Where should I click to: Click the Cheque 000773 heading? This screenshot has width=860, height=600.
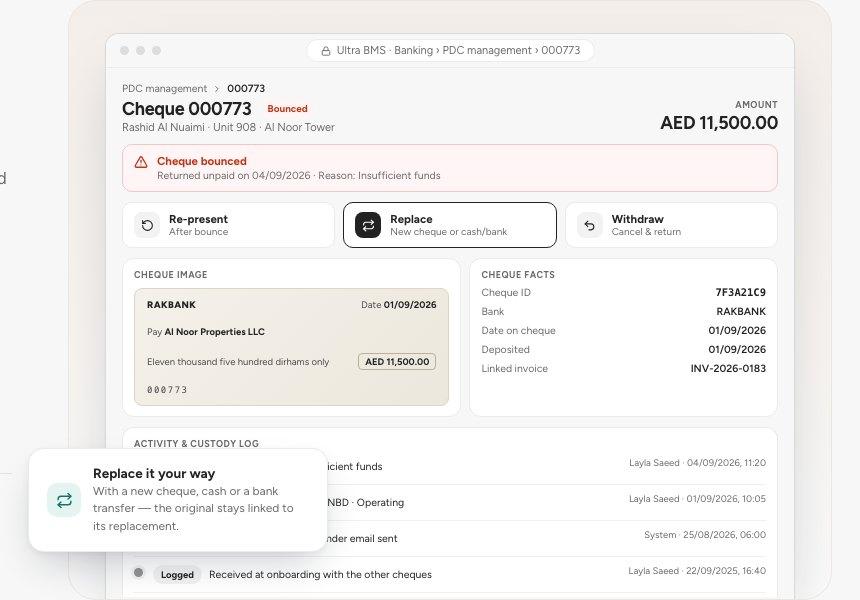coord(186,109)
